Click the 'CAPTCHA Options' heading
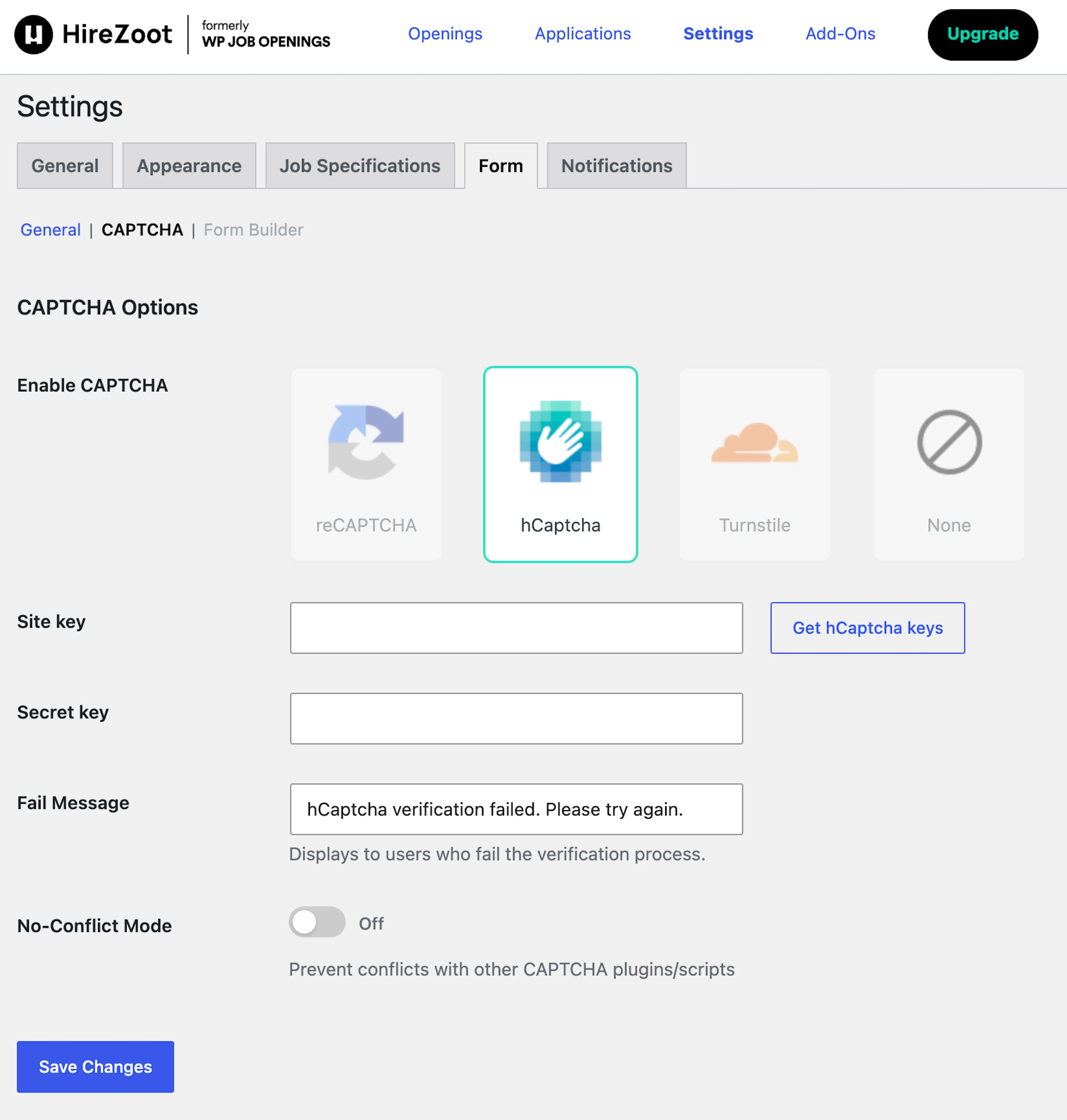 point(108,307)
